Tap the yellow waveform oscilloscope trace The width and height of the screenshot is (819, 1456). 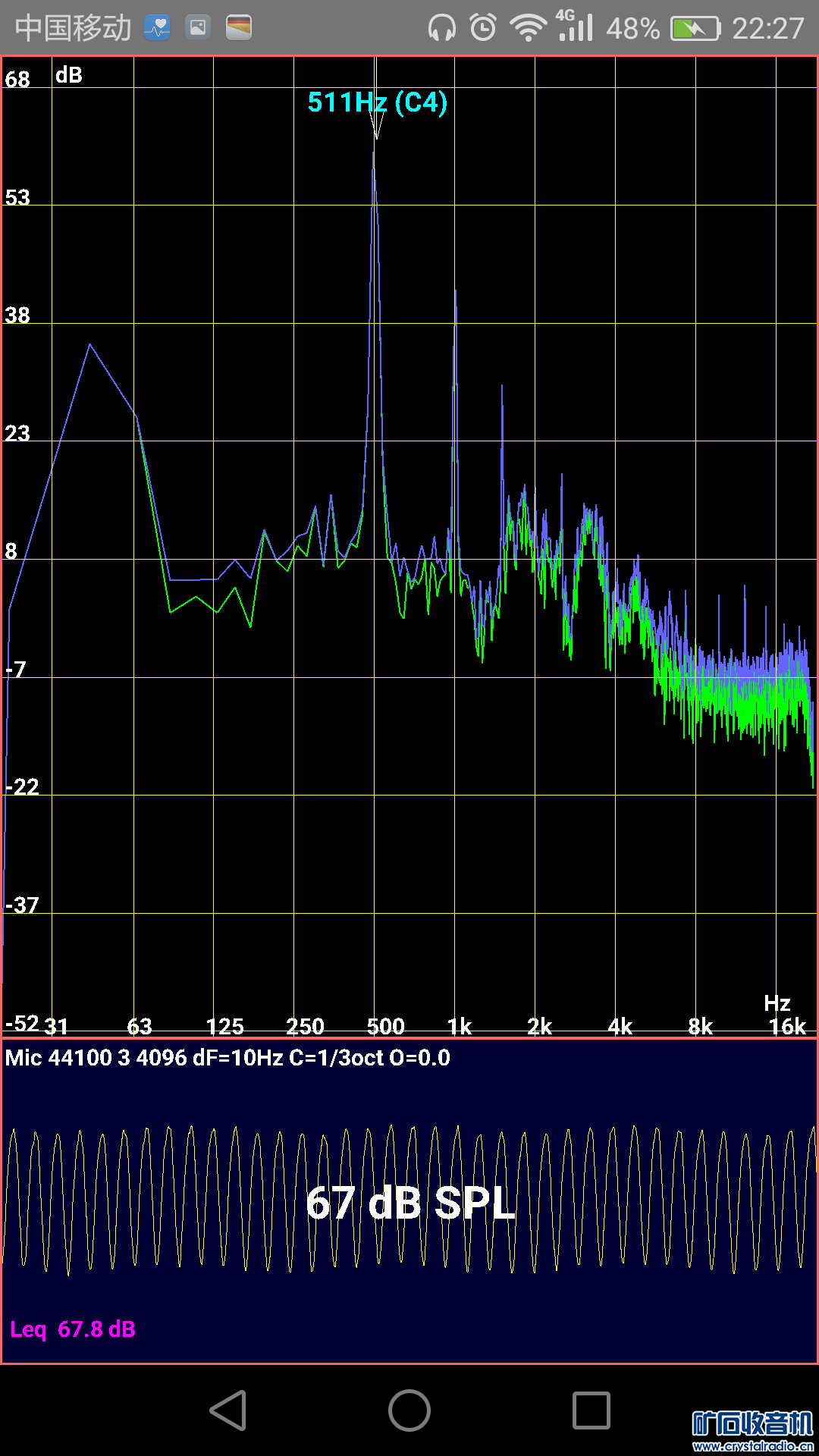coord(409,1200)
